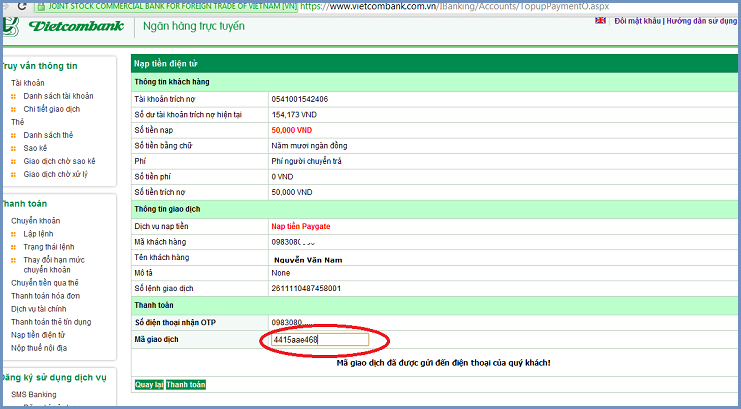Screen dimensions: 741x409
Task: Select 'Danh sách thẻ' sidebar item
Action: point(49,135)
